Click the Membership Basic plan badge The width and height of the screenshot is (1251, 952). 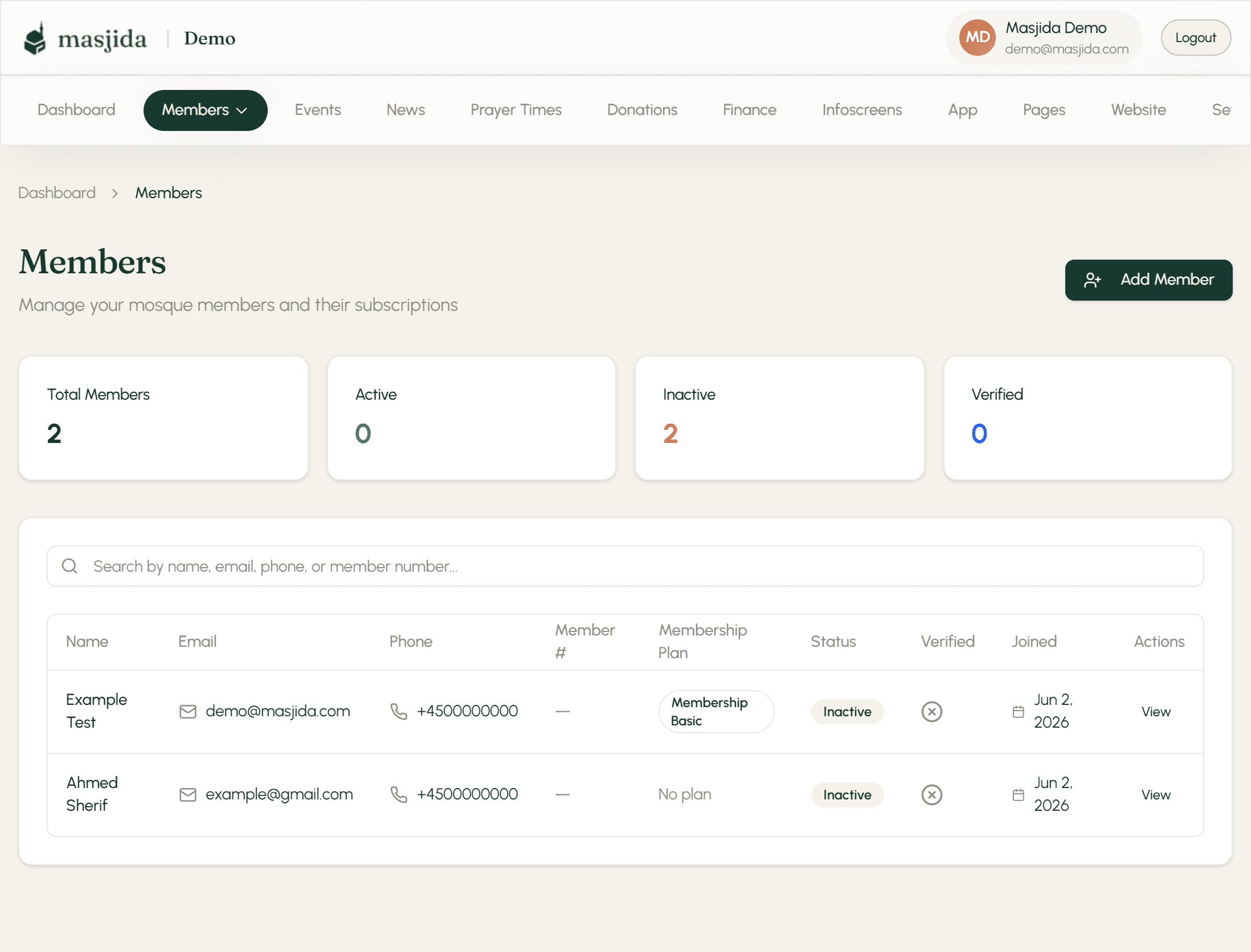pos(716,712)
